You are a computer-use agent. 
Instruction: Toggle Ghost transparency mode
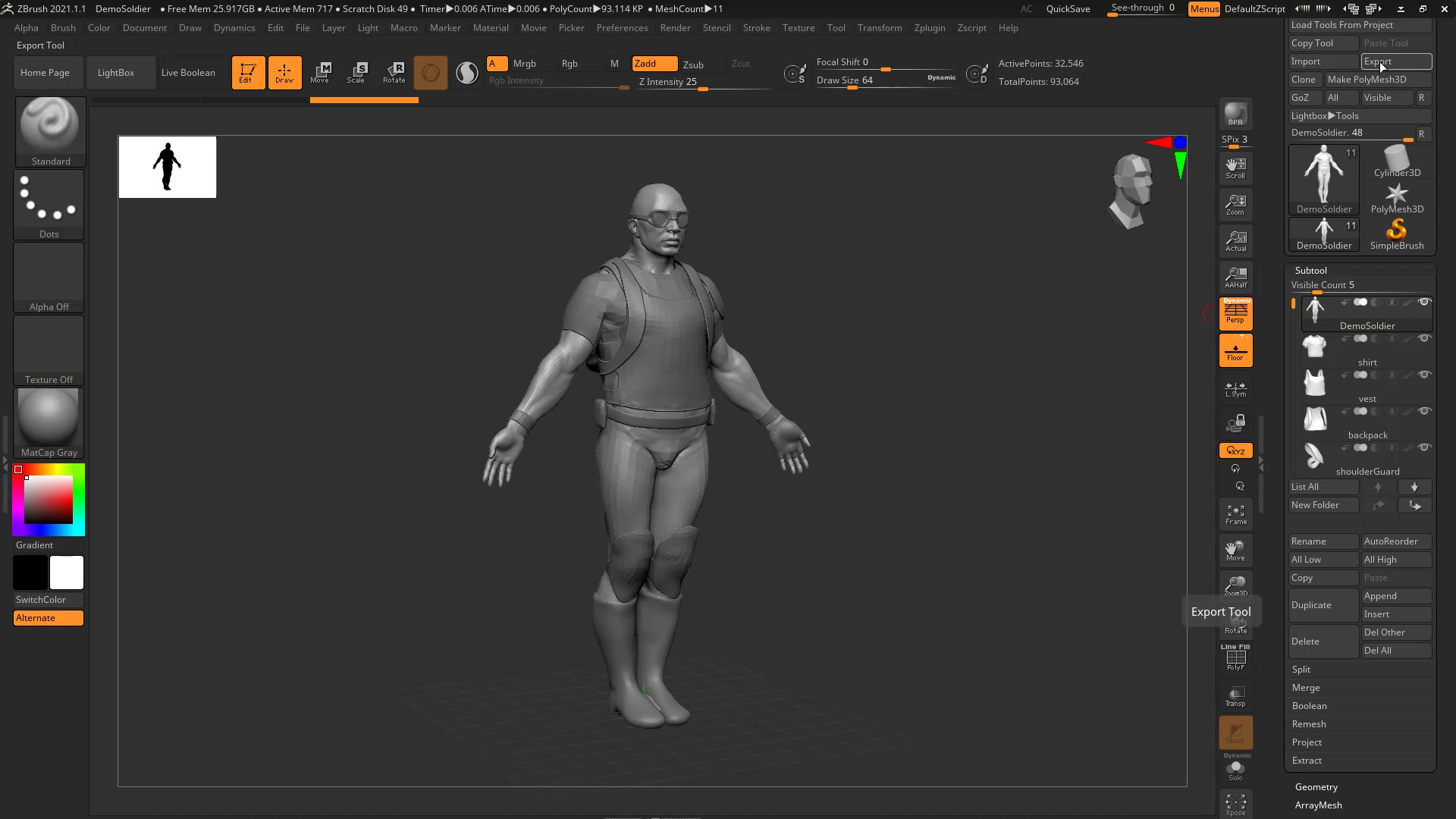[1235, 733]
